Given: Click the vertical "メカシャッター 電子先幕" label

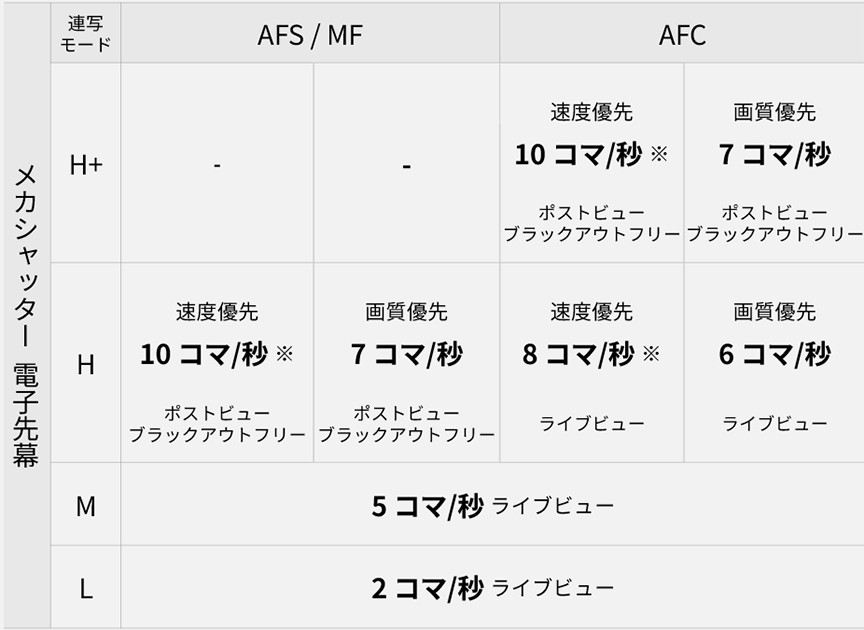Looking at the screenshot, I should [x=26, y=315].
